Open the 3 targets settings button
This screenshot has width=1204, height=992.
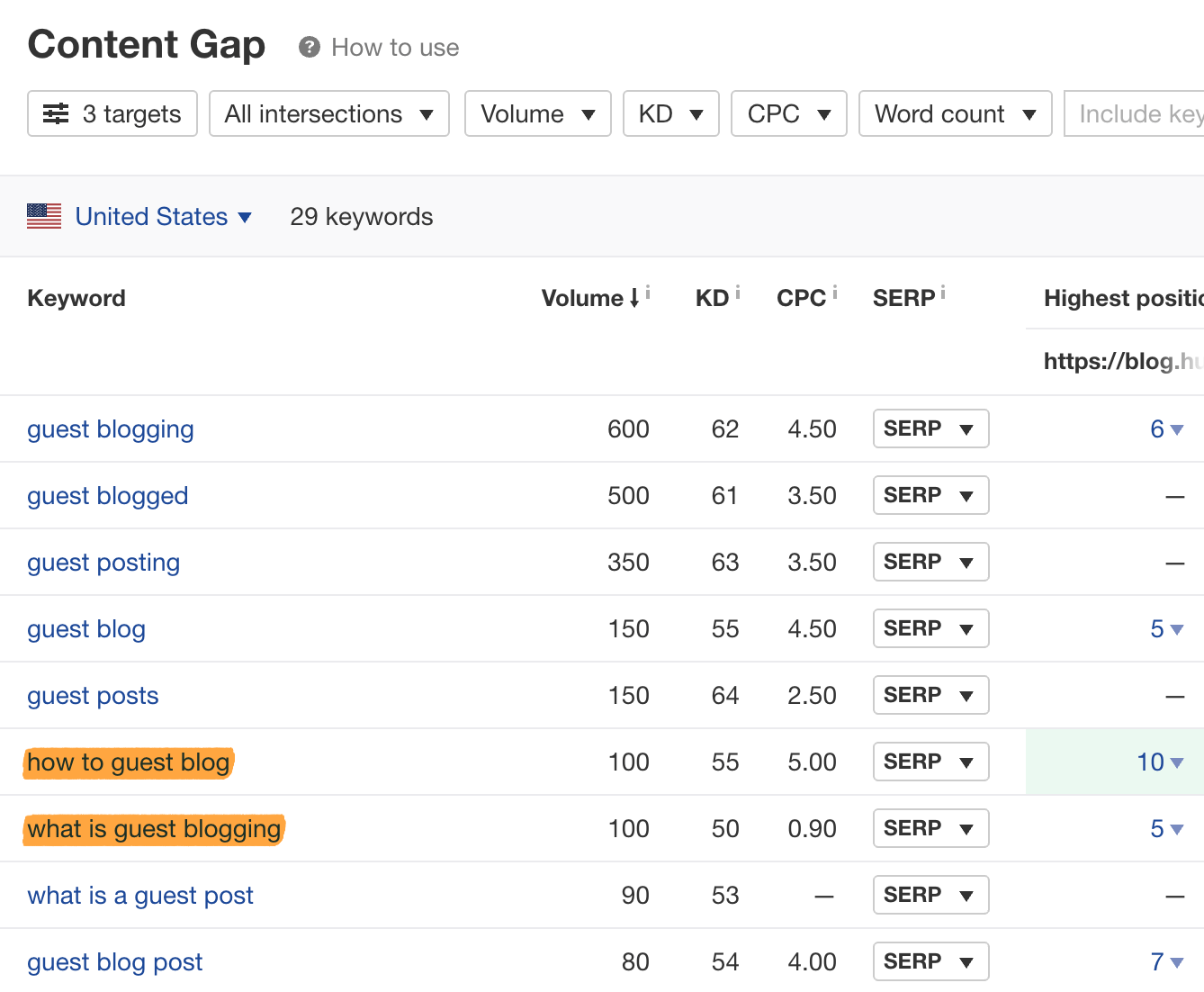click(x=112, y=114)
